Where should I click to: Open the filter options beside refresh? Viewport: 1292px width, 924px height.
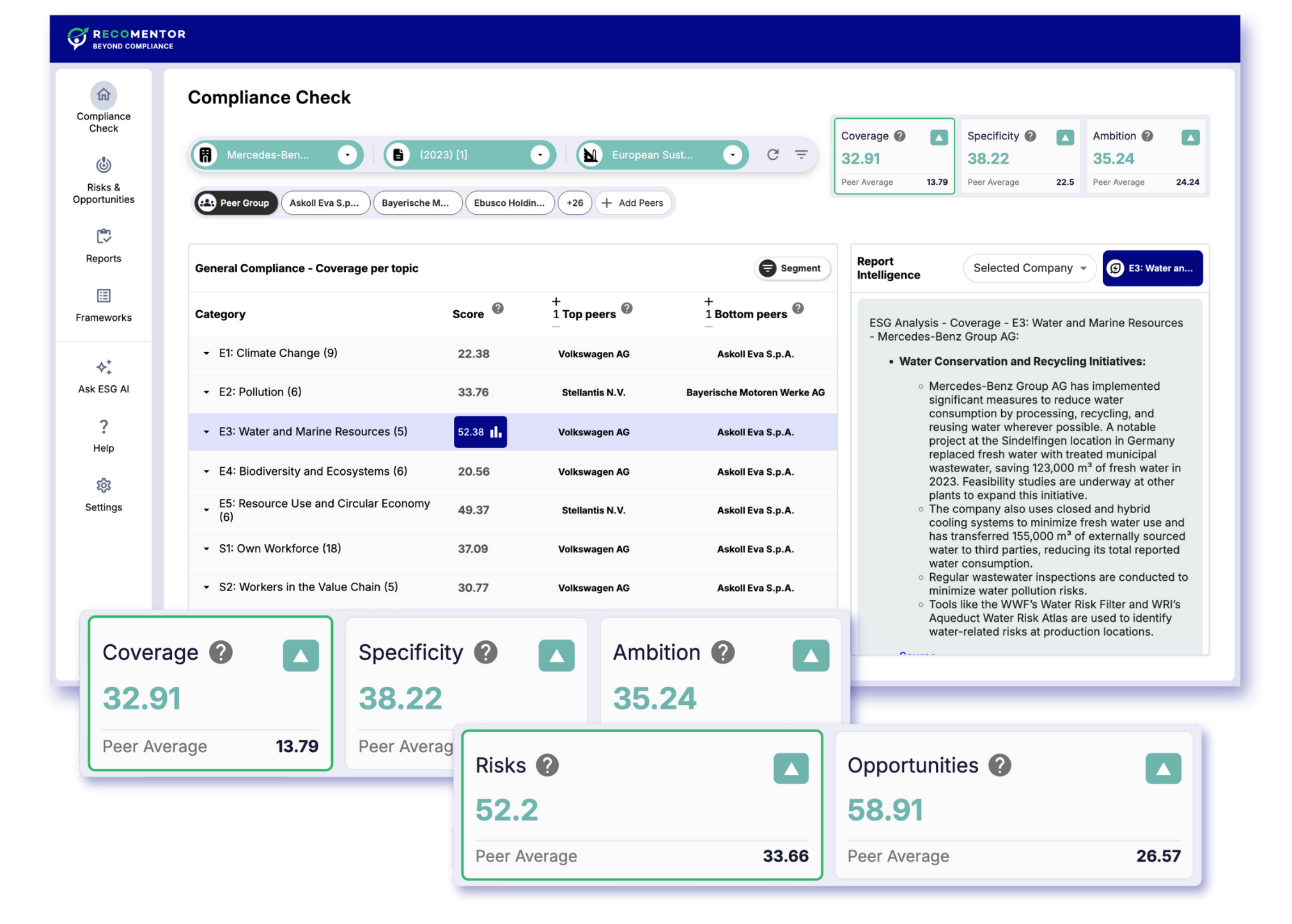802,154
